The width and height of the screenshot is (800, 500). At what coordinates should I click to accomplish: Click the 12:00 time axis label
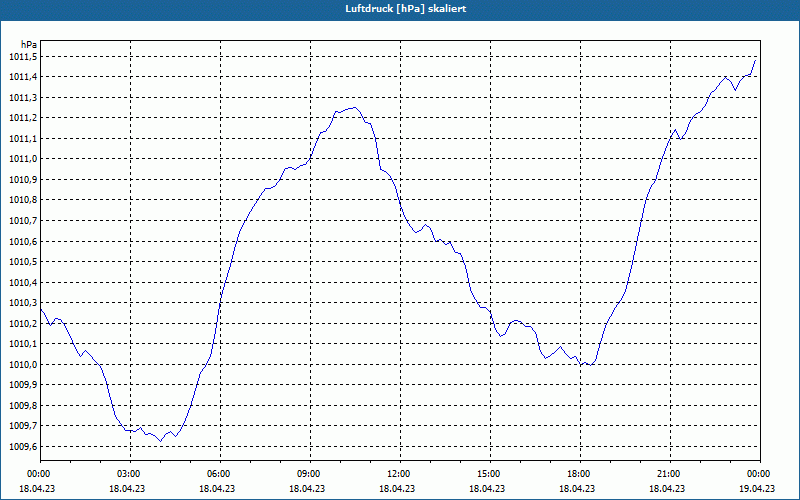400,474
